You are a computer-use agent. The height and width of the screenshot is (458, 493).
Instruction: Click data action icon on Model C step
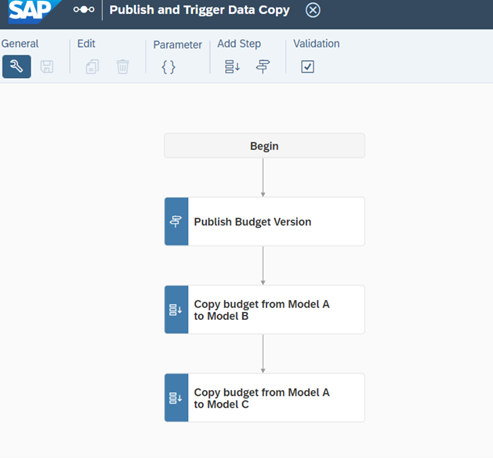click(x=176, y=398)
